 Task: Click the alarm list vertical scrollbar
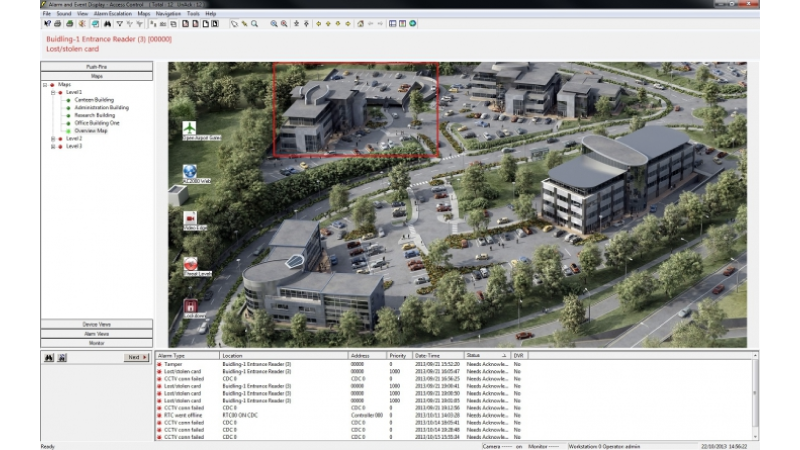tap(755, 396)
